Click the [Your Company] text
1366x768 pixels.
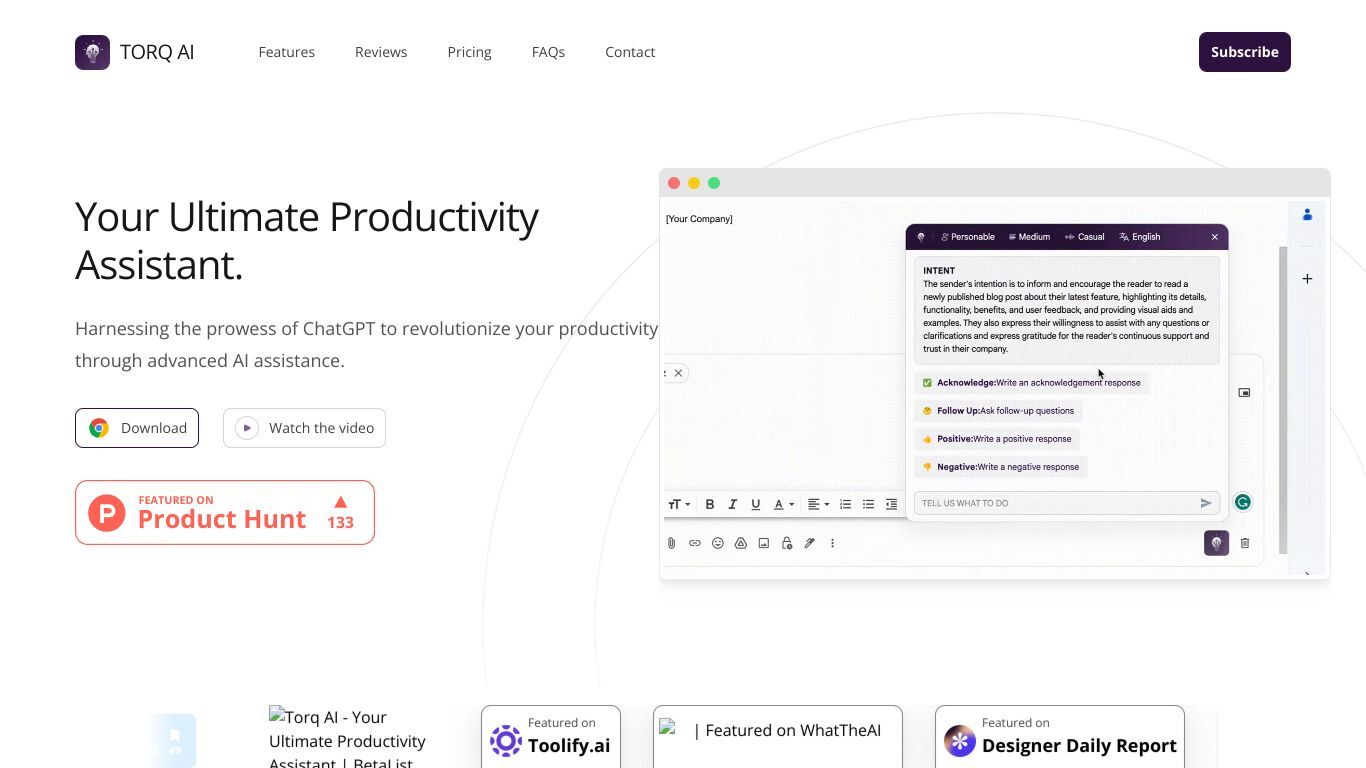(x=699, y=219)
